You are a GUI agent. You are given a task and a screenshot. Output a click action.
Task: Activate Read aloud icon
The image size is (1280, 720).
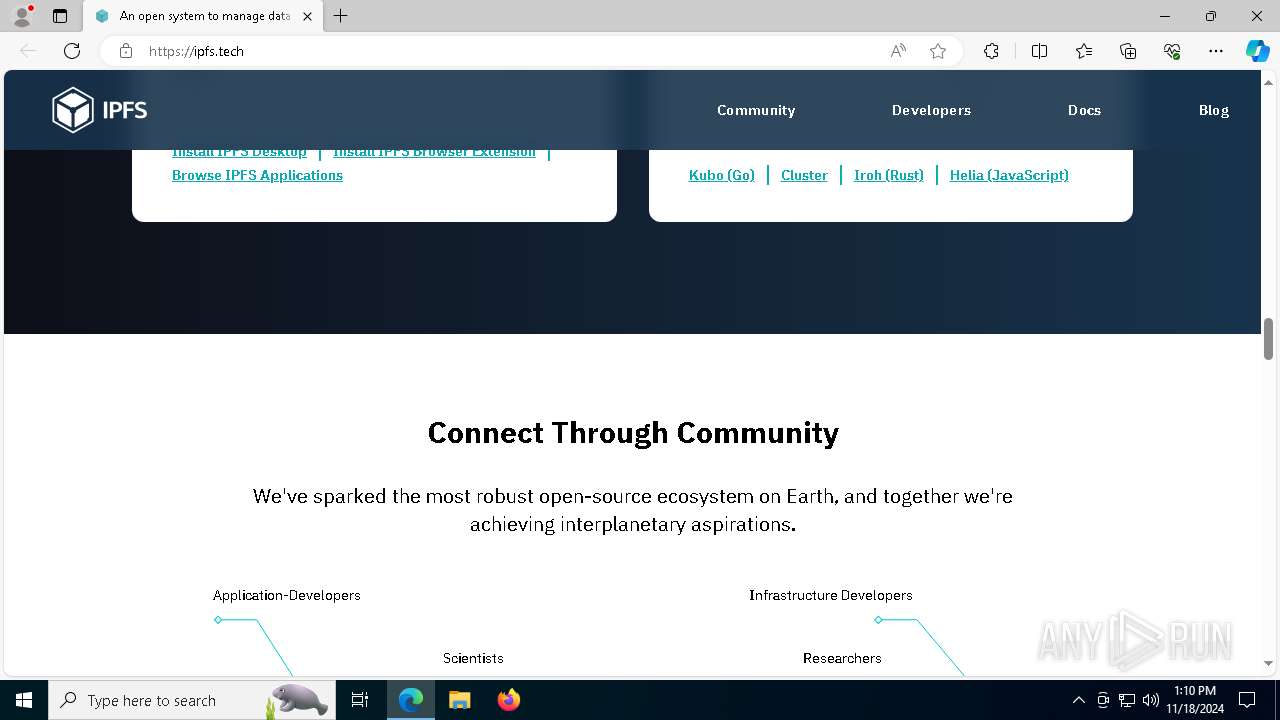(x=898, y=51)
